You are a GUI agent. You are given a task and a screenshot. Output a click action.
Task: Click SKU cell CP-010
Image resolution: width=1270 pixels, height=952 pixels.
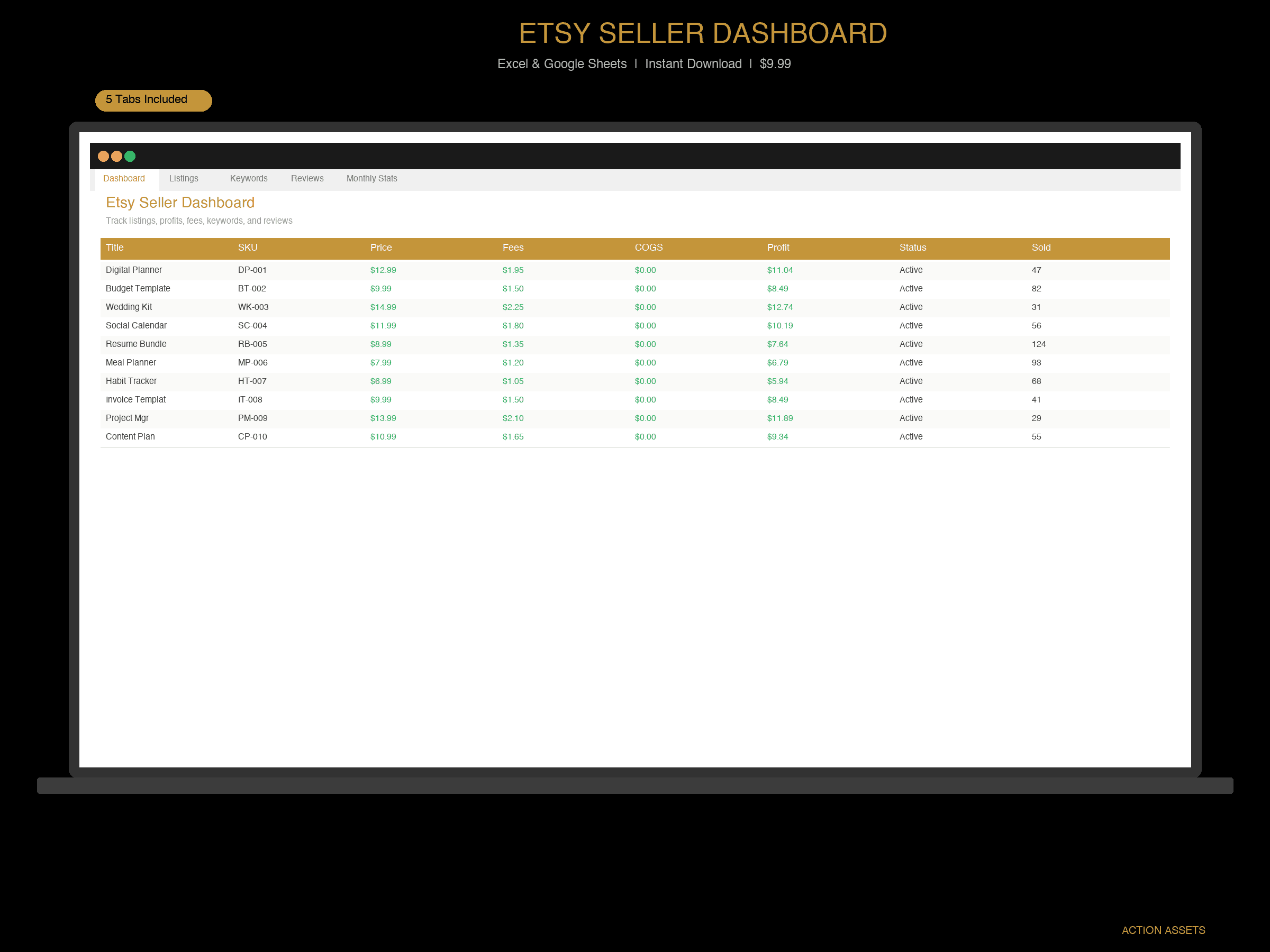click(x=252, y=436)
